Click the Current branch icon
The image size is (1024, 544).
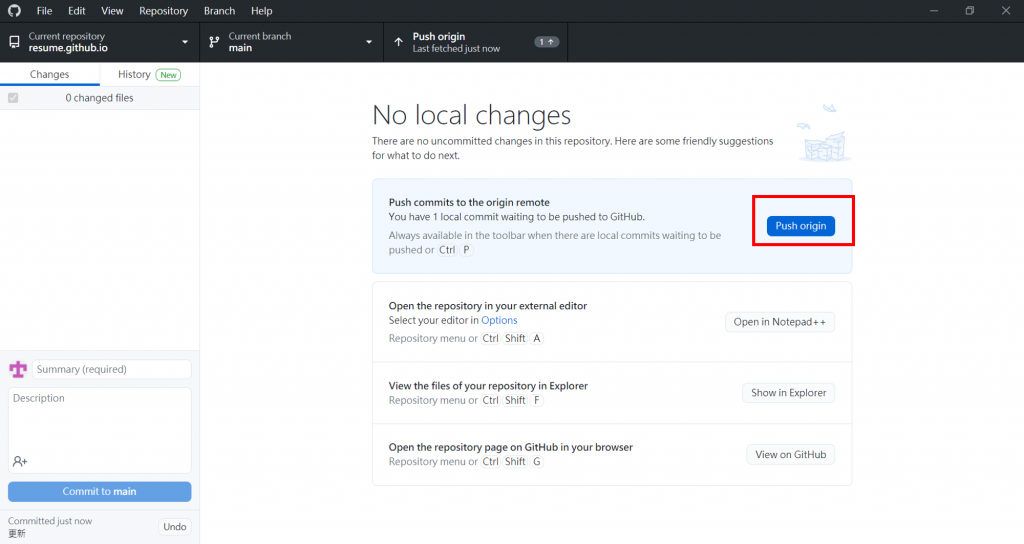214,42
